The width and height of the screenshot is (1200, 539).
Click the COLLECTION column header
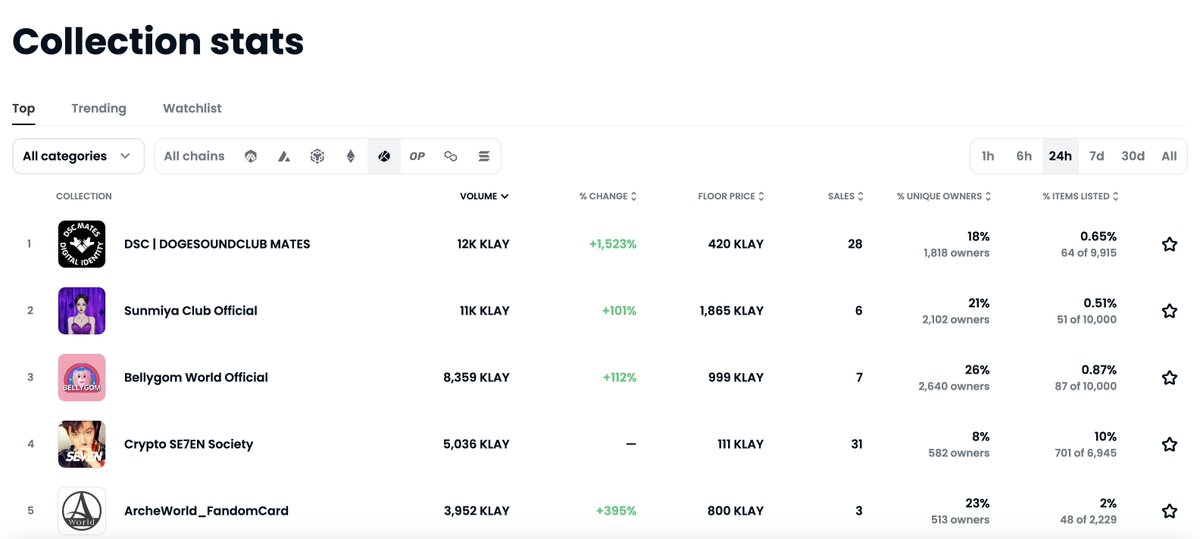click(84, 196)
